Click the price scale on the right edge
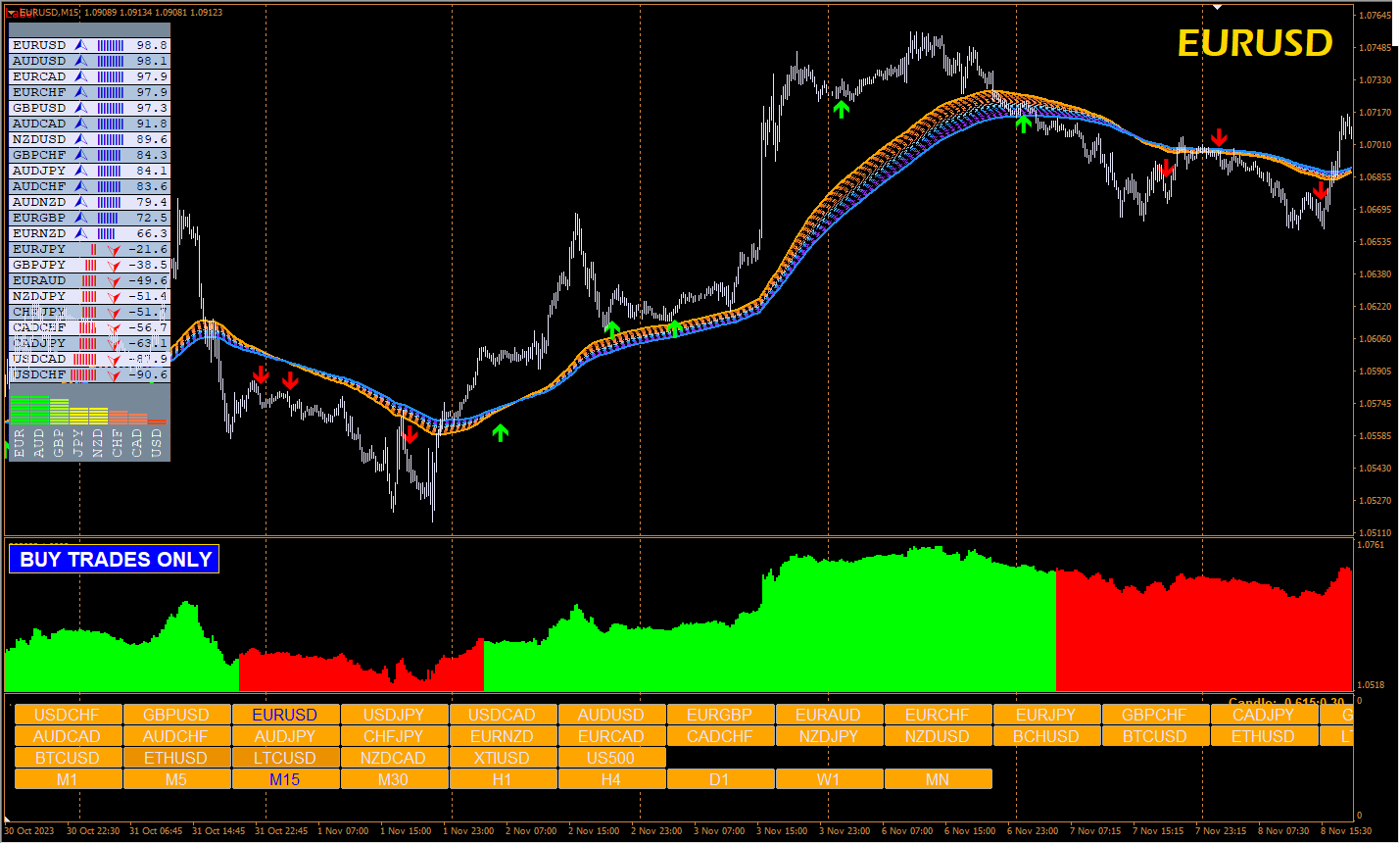 (x=1375, y=274)
